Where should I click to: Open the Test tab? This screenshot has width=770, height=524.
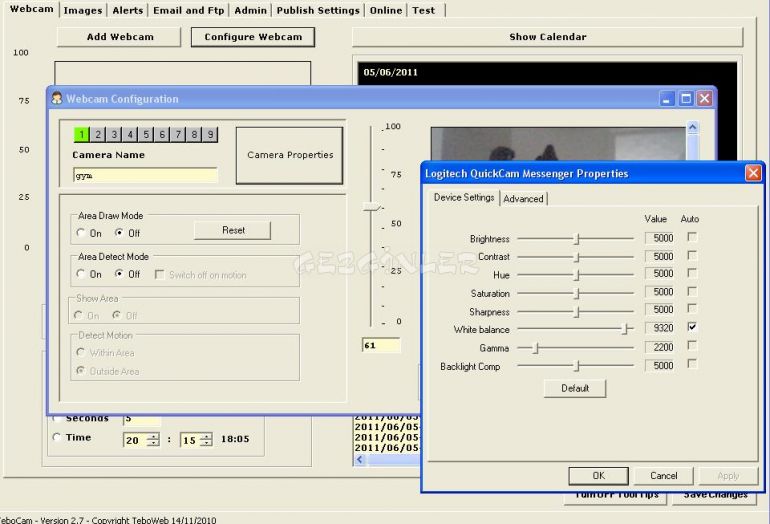pyautogui.click(x=424, y=10)
